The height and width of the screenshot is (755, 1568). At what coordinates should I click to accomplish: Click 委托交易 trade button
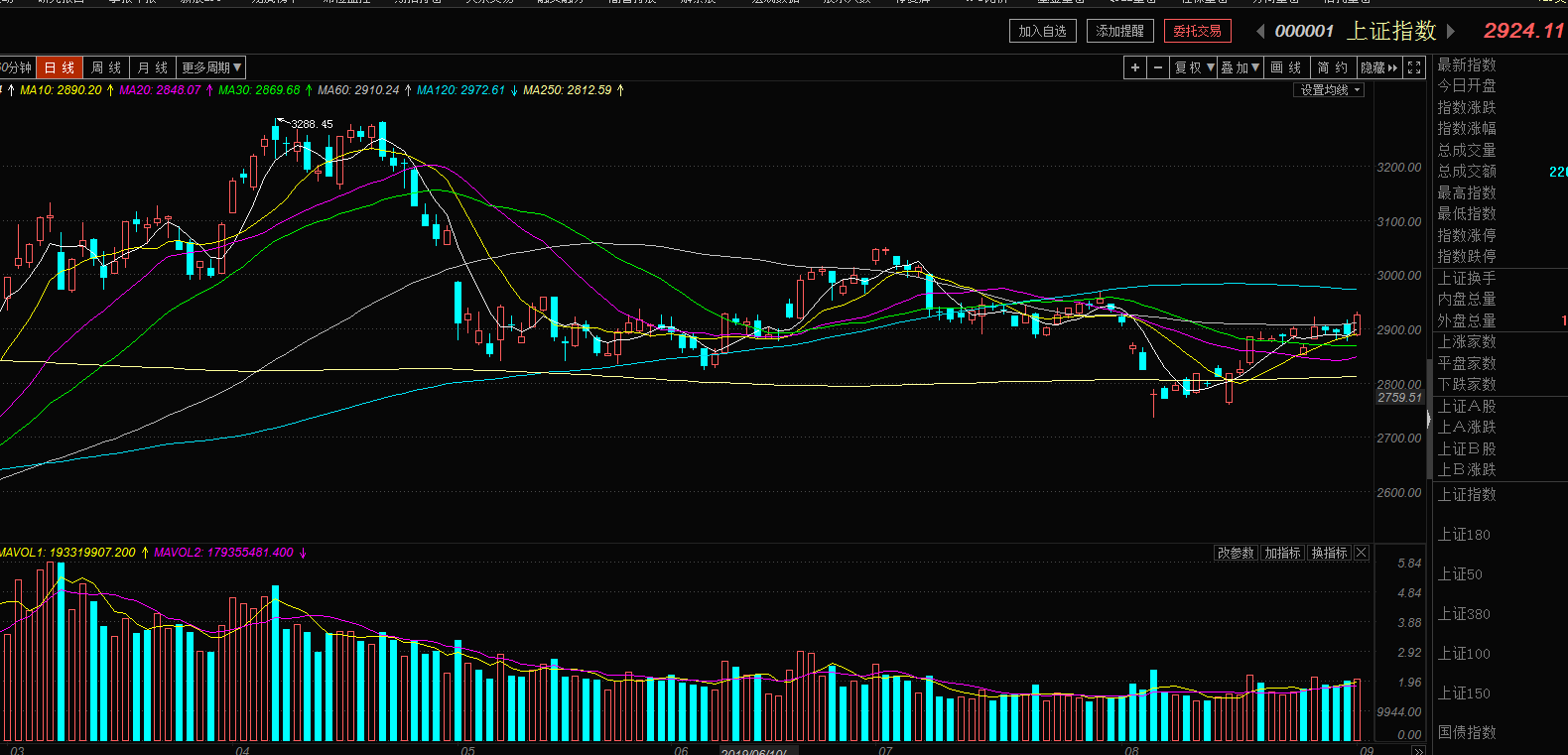(1198, 32)
